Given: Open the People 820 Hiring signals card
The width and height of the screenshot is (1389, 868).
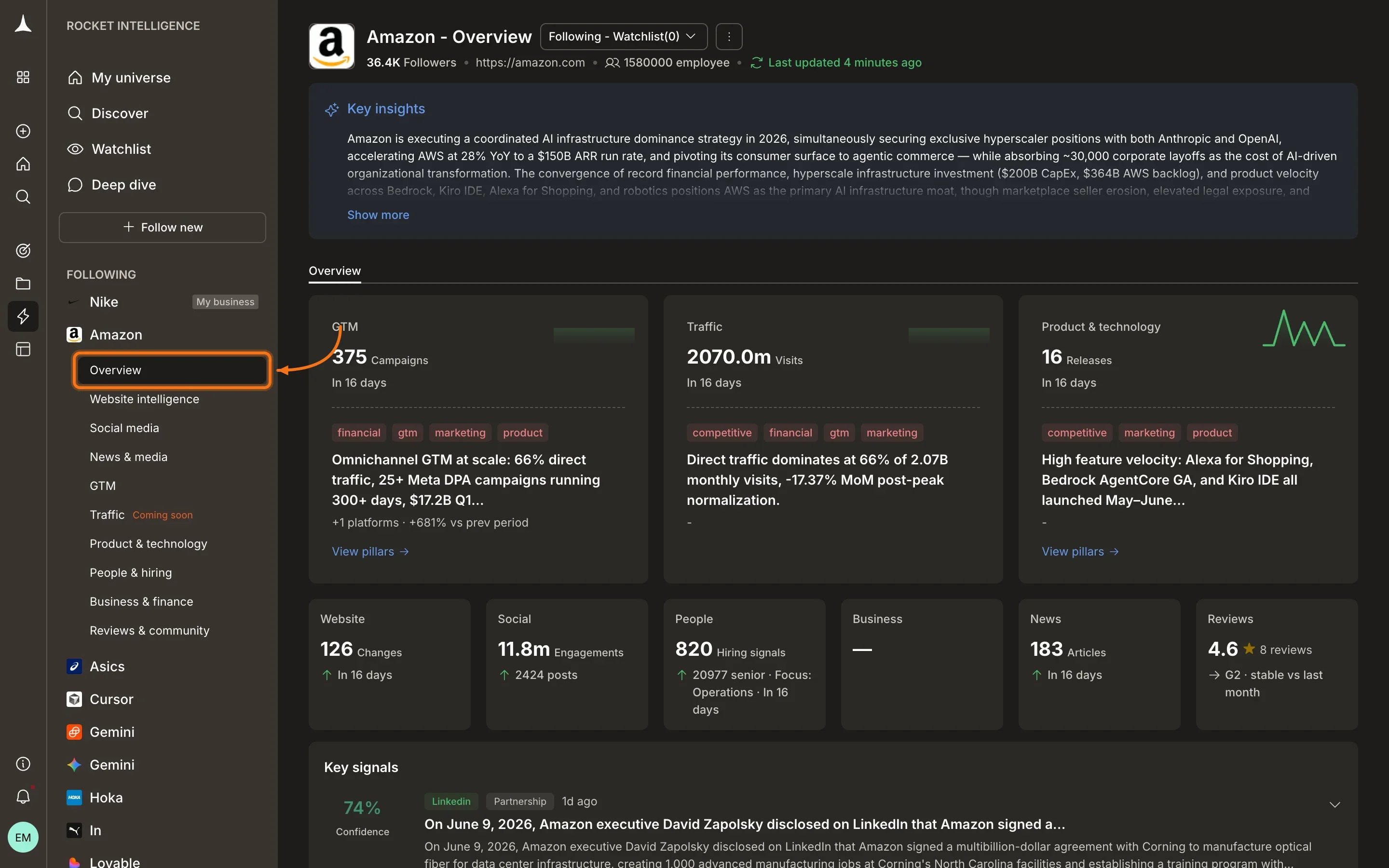Looking at the screenshot, I should pyautogui.click(x=745, y=665).
